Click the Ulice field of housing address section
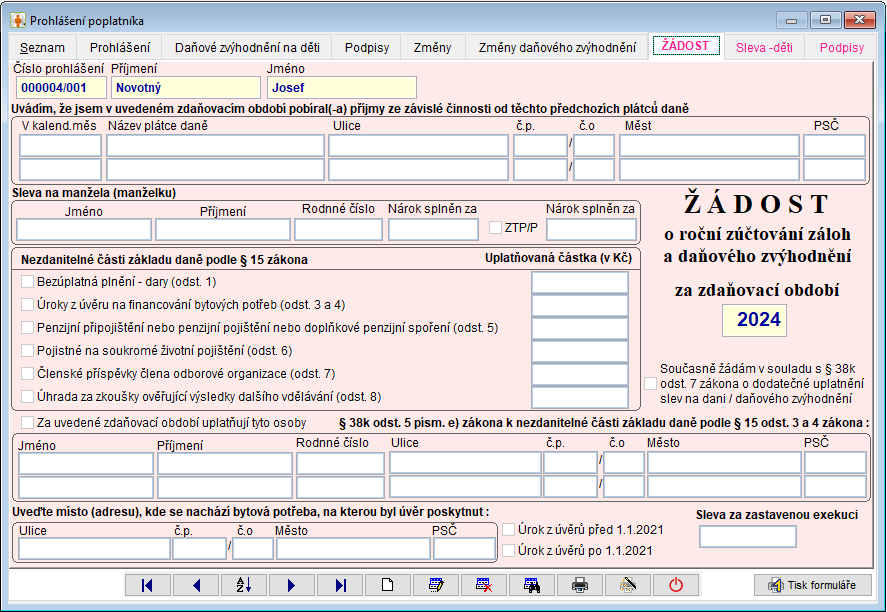 94,549
